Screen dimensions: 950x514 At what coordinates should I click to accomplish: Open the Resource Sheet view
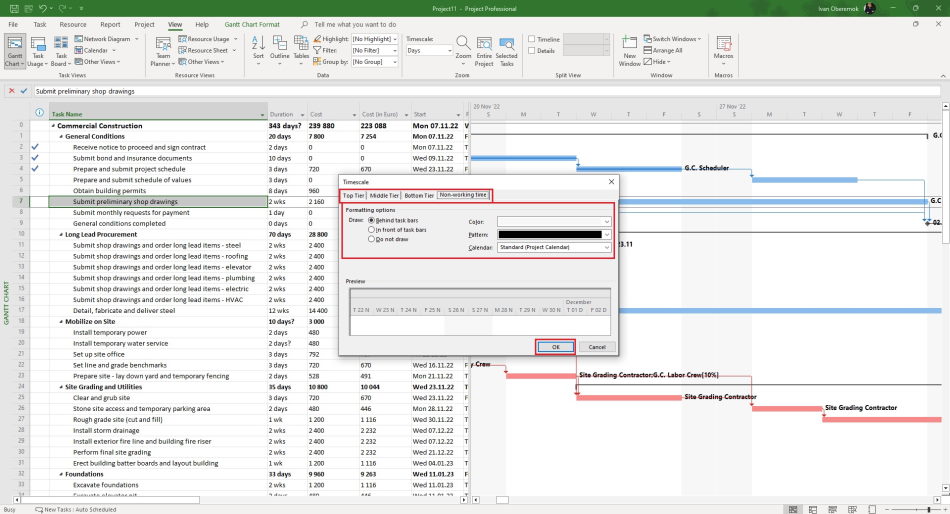[204, 50]
